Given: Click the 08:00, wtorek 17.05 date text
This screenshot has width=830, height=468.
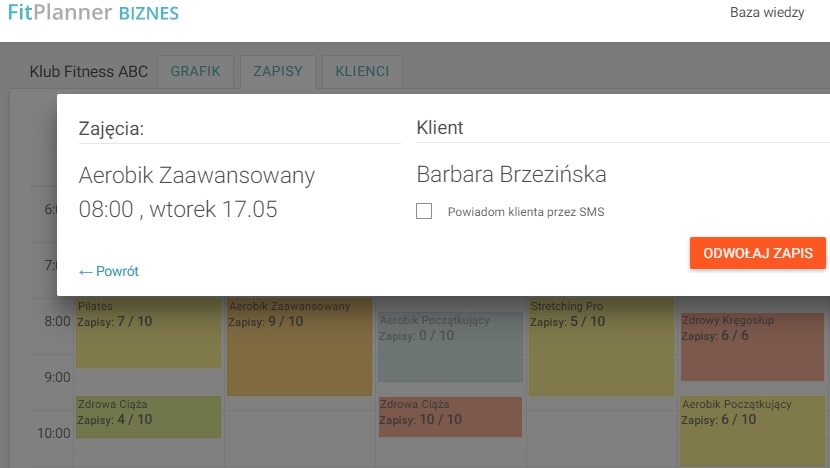Looking at the screenshot, I should click(178, 210).
